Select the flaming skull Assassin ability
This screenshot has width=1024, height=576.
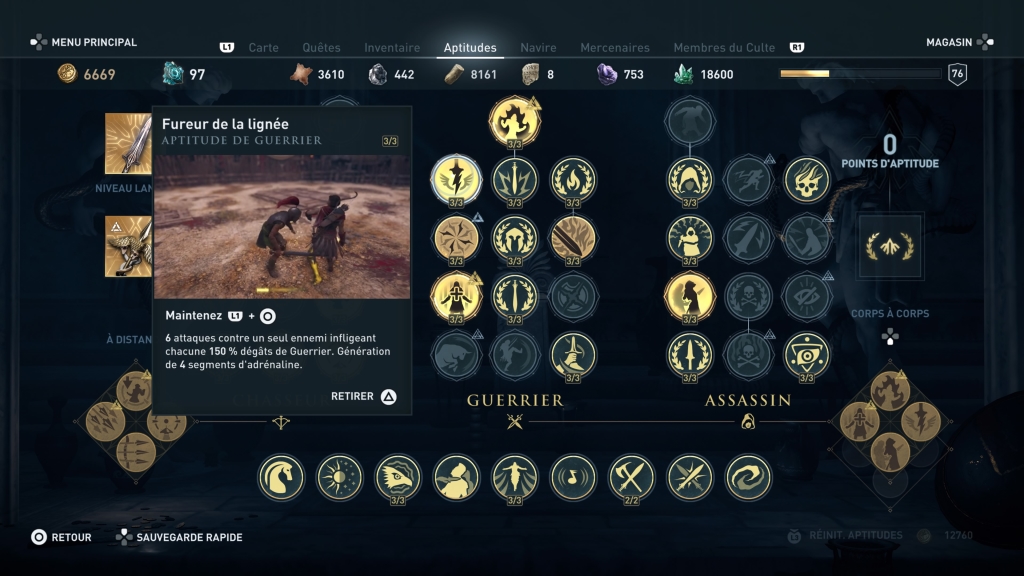pos(807,180)
